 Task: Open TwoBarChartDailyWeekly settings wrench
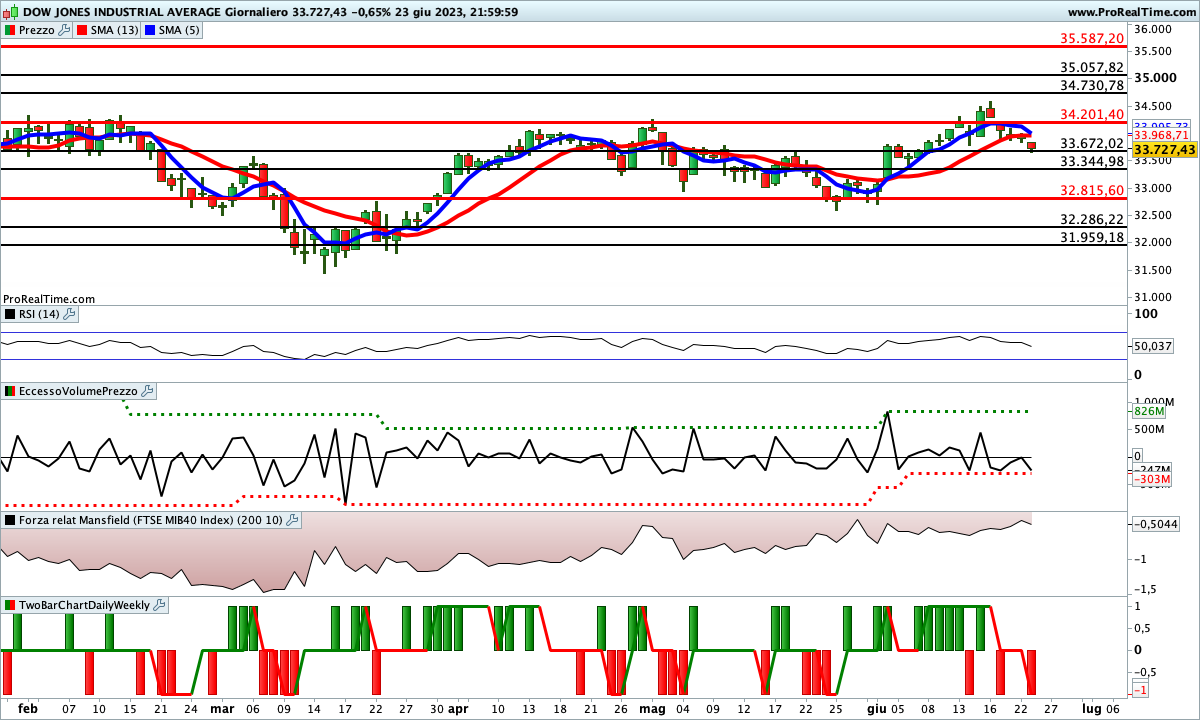pyautogui.click(x=161, y=605)
